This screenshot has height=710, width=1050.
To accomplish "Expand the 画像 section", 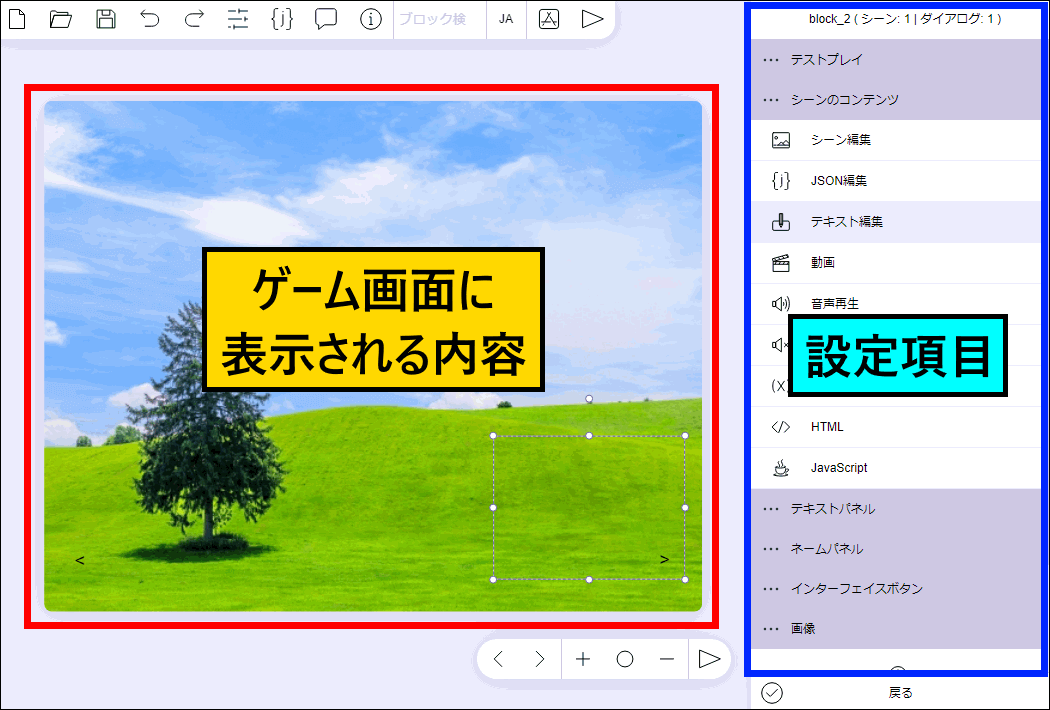I will pyautogui.click(x=803, y=629).
